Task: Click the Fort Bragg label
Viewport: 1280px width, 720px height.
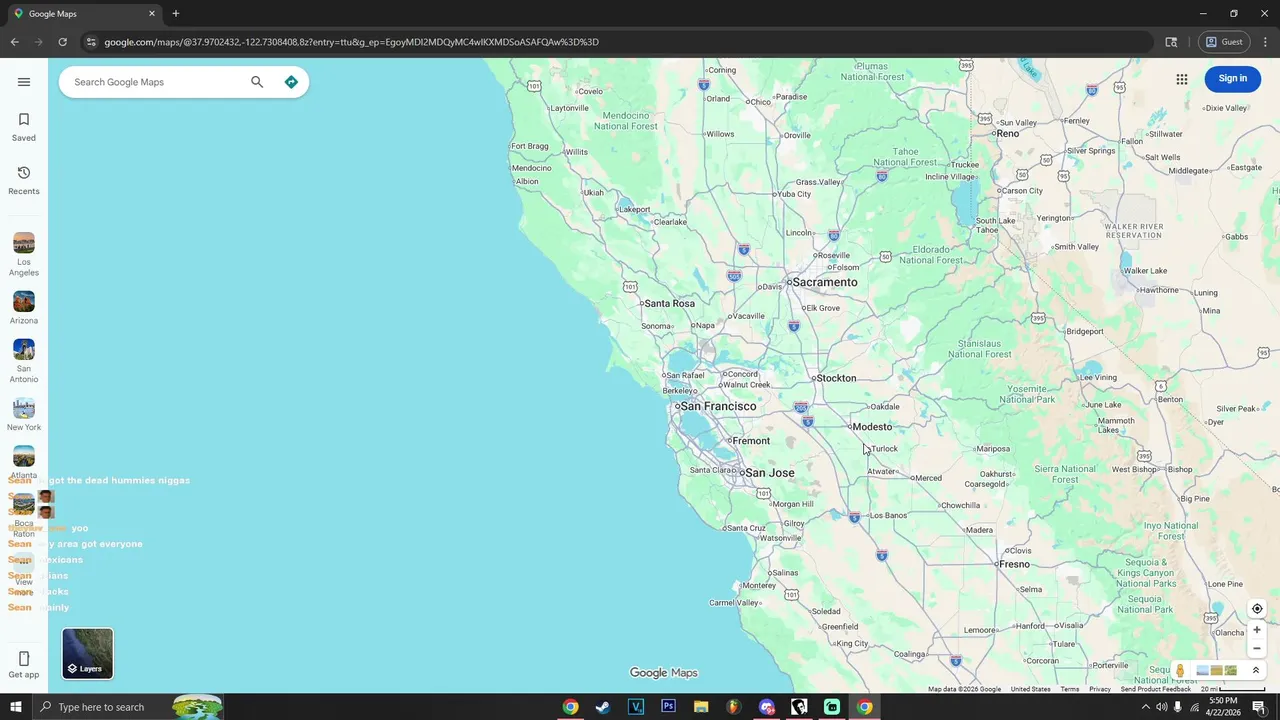Action: (529, 146)
